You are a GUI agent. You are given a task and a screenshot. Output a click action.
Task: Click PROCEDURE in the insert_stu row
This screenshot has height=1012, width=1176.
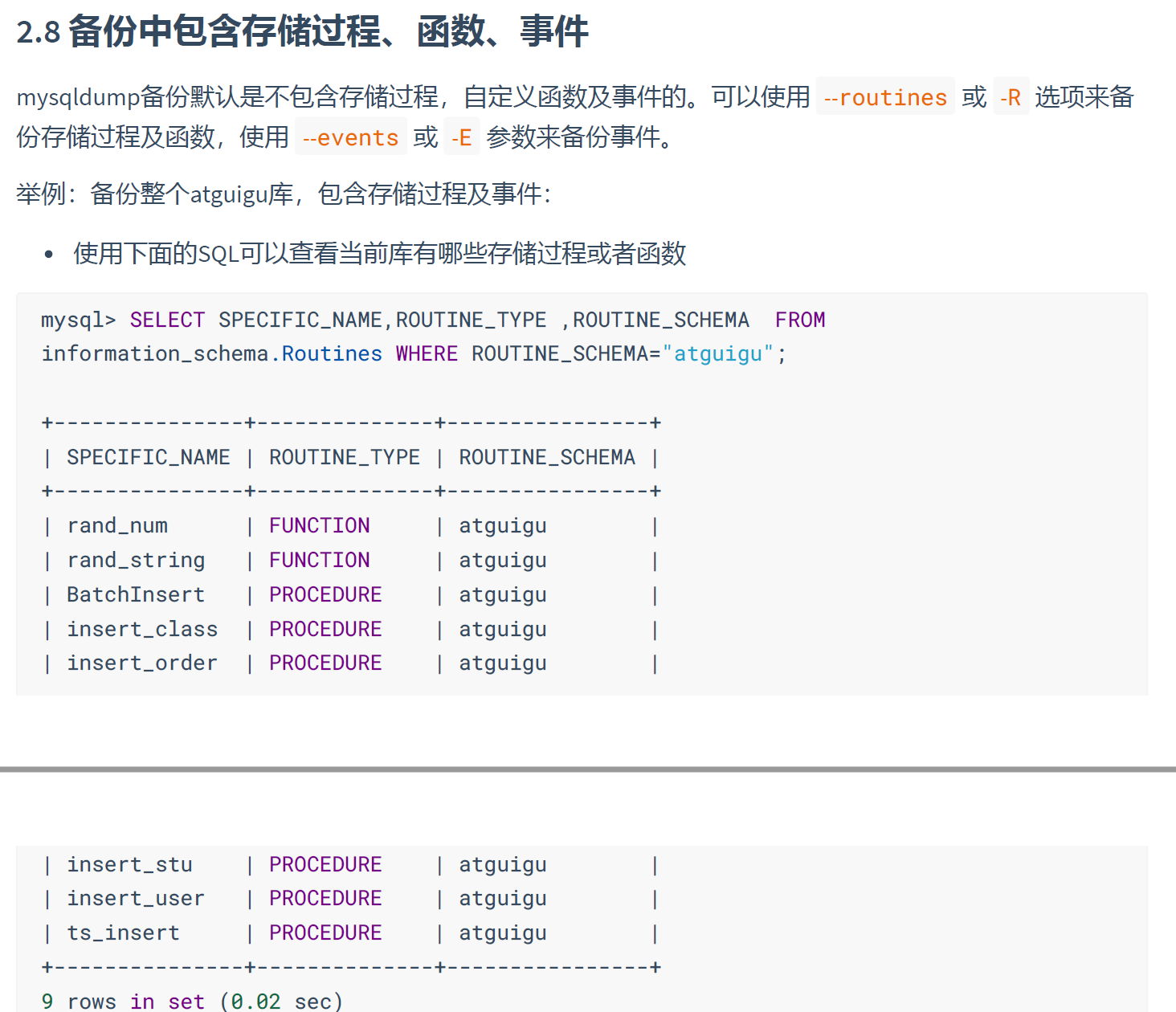[x=325, y=865]
